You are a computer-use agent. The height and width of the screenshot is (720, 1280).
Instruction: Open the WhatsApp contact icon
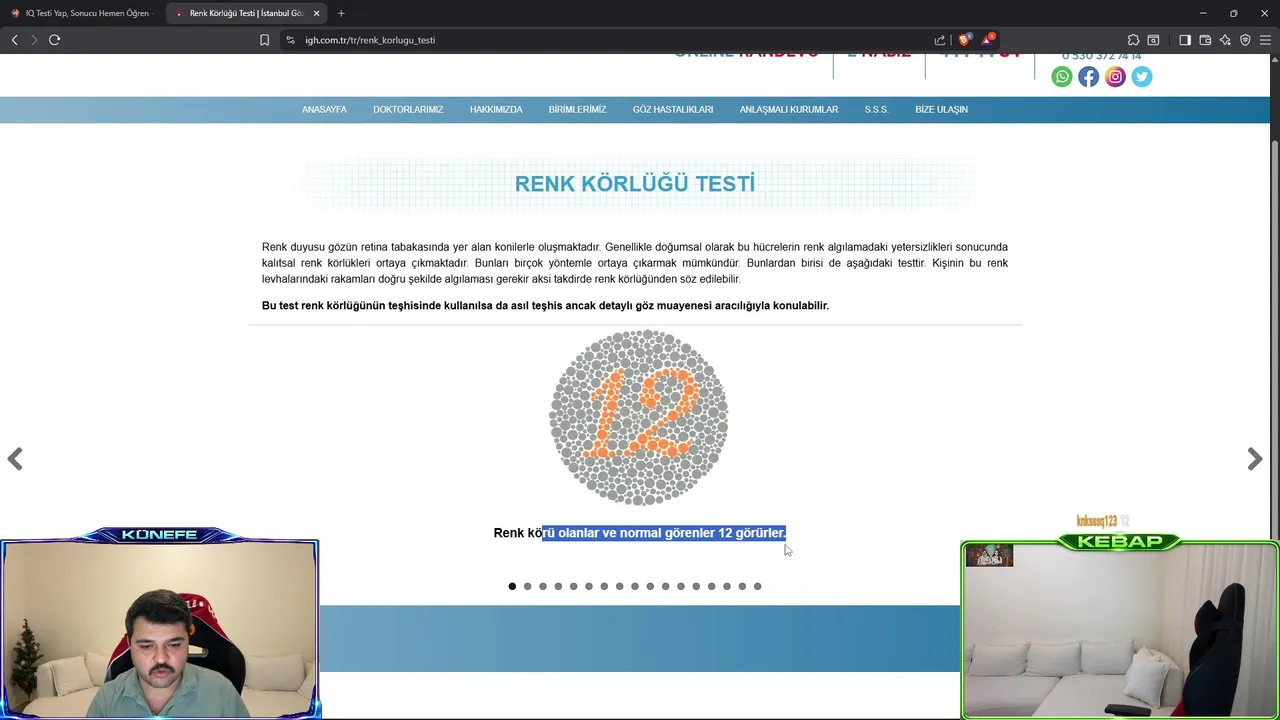(x=1062, y=77)
